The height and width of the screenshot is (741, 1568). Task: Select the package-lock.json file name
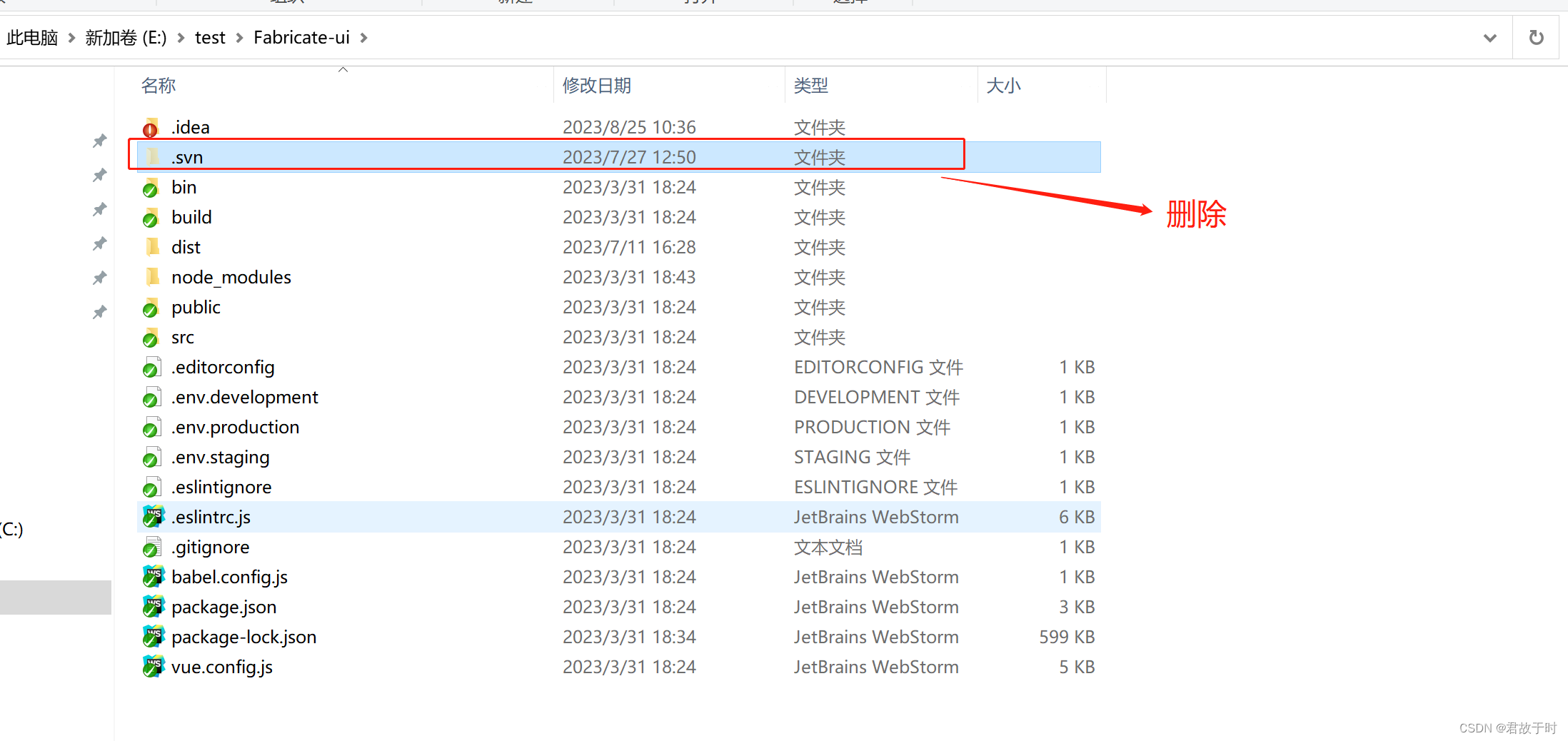click(x=244, y=637)
